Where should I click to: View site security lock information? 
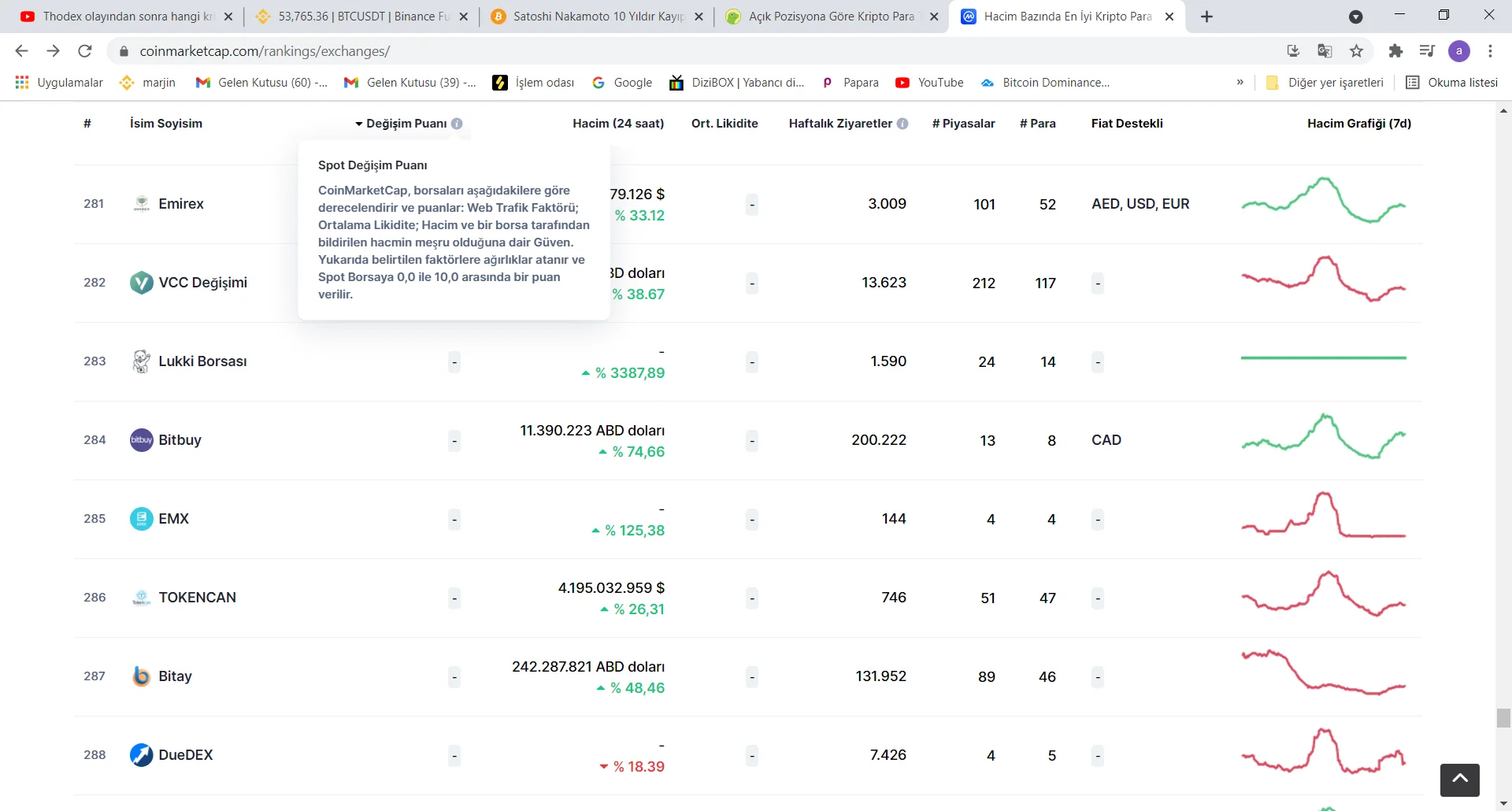click(123, 51)
